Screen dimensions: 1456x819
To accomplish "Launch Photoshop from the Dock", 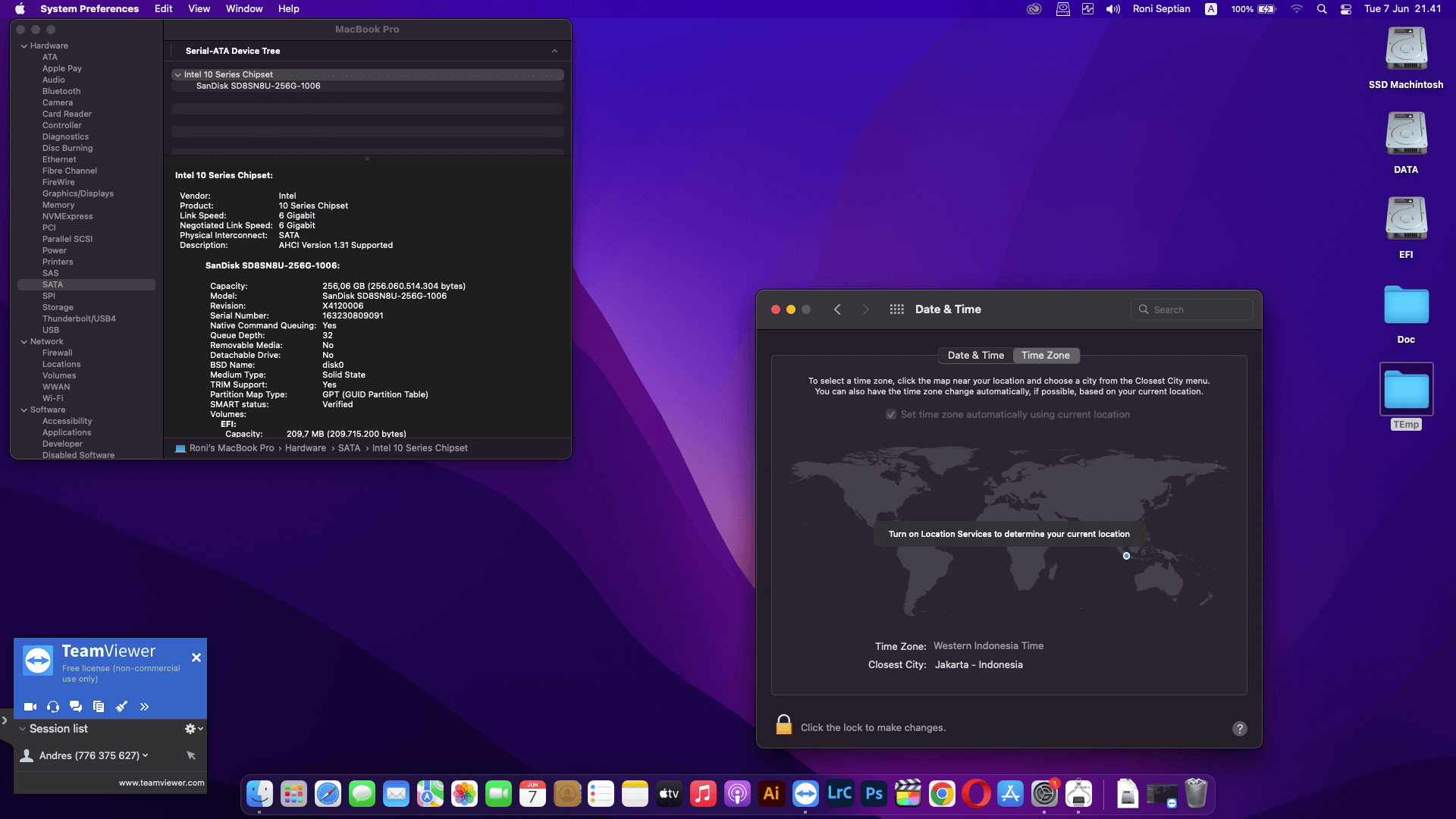I will click(x=874, y=794).
